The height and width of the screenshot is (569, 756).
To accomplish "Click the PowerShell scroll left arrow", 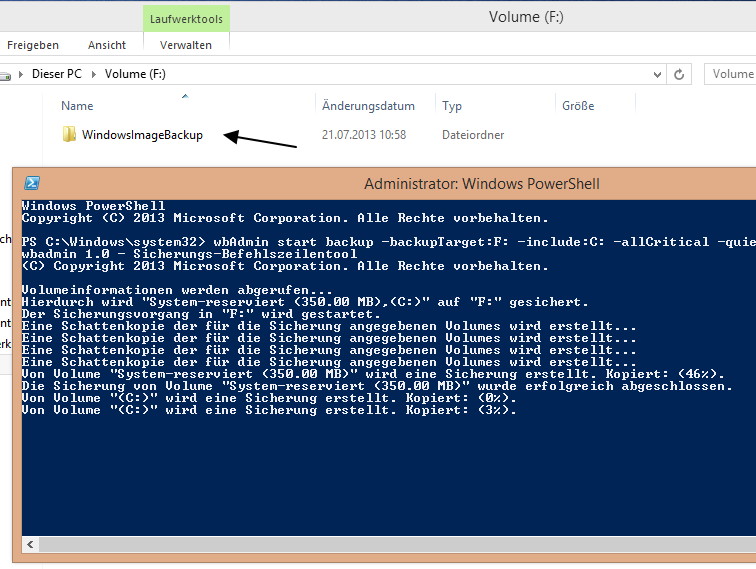I will 30,544.
